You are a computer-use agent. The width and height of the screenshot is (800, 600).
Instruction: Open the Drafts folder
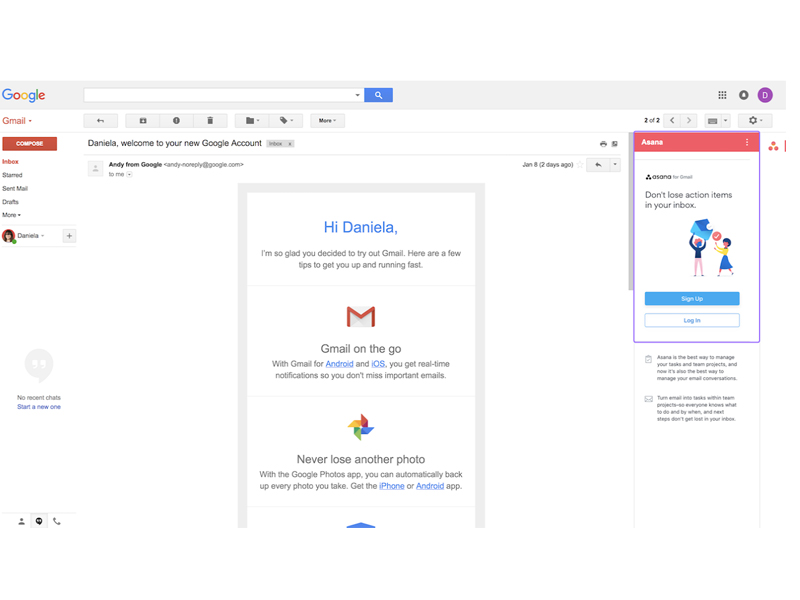click(10, 202)
